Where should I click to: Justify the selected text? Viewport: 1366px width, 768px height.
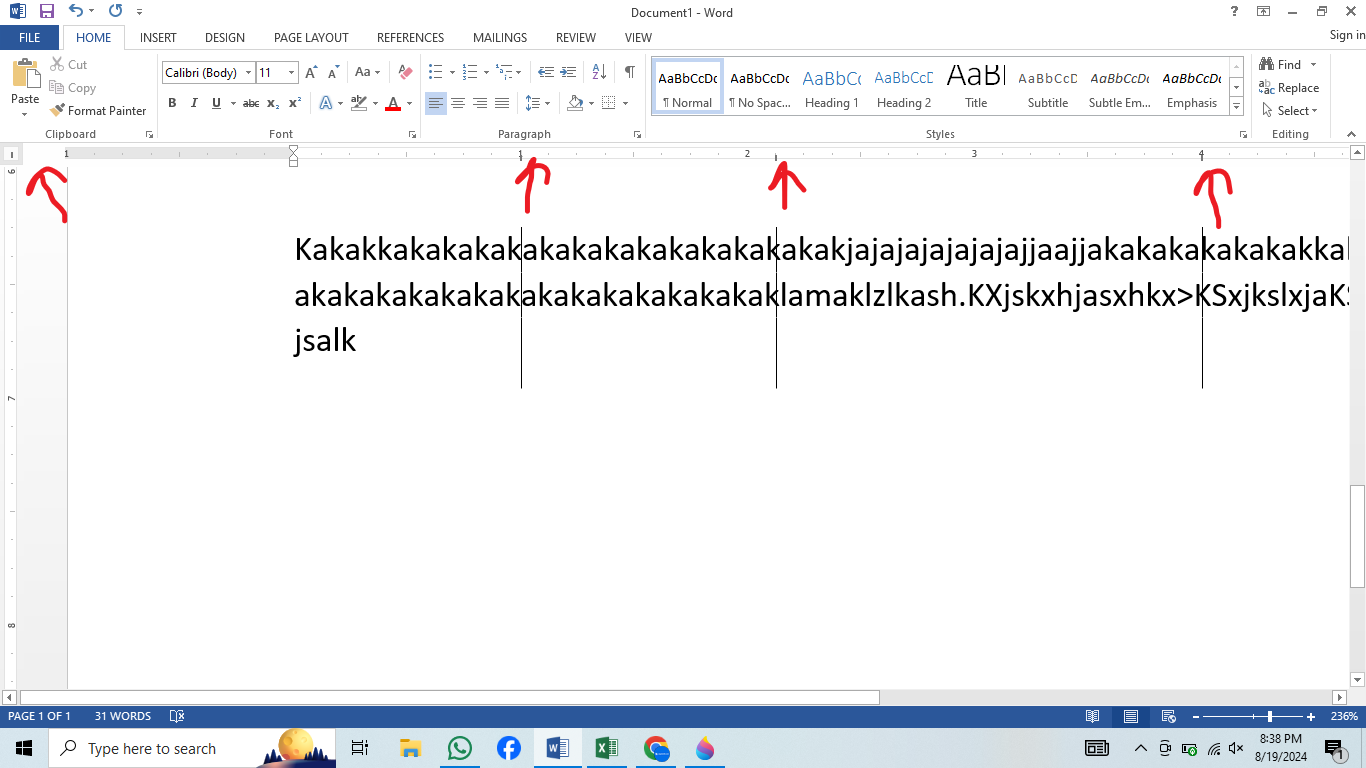(502, 103)
